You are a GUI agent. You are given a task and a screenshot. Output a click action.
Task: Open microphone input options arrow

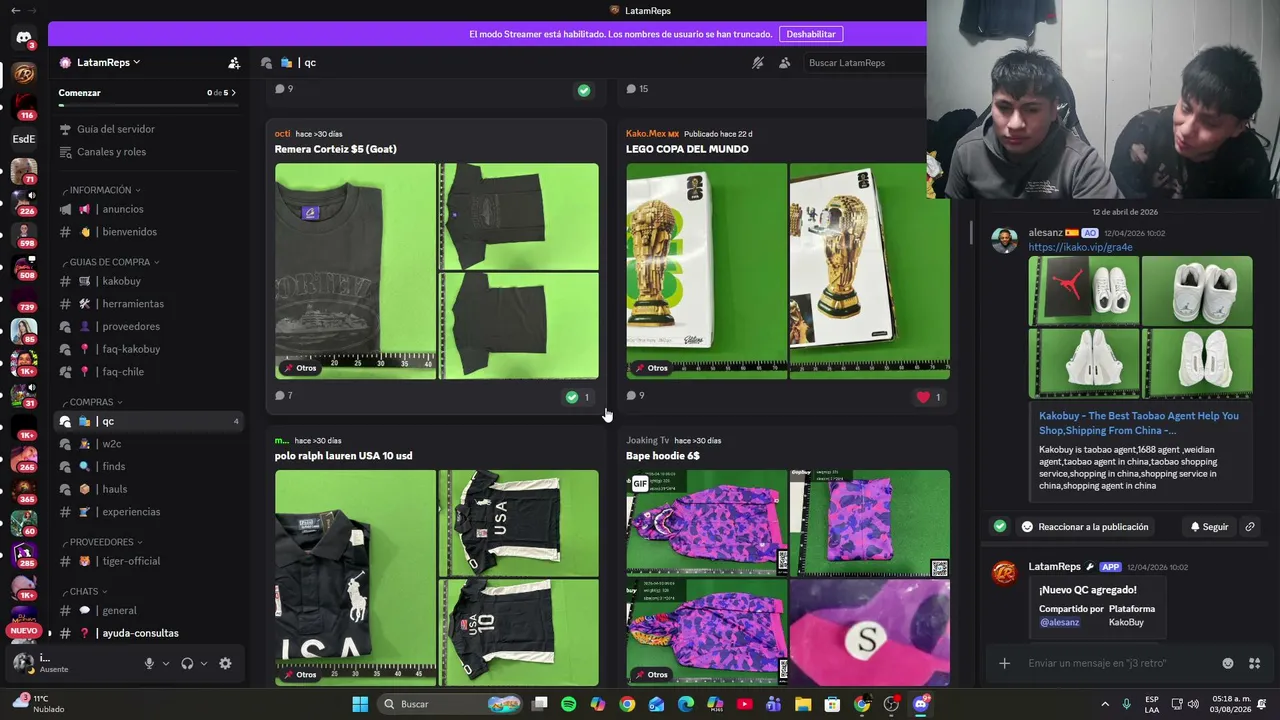point(166,663)
